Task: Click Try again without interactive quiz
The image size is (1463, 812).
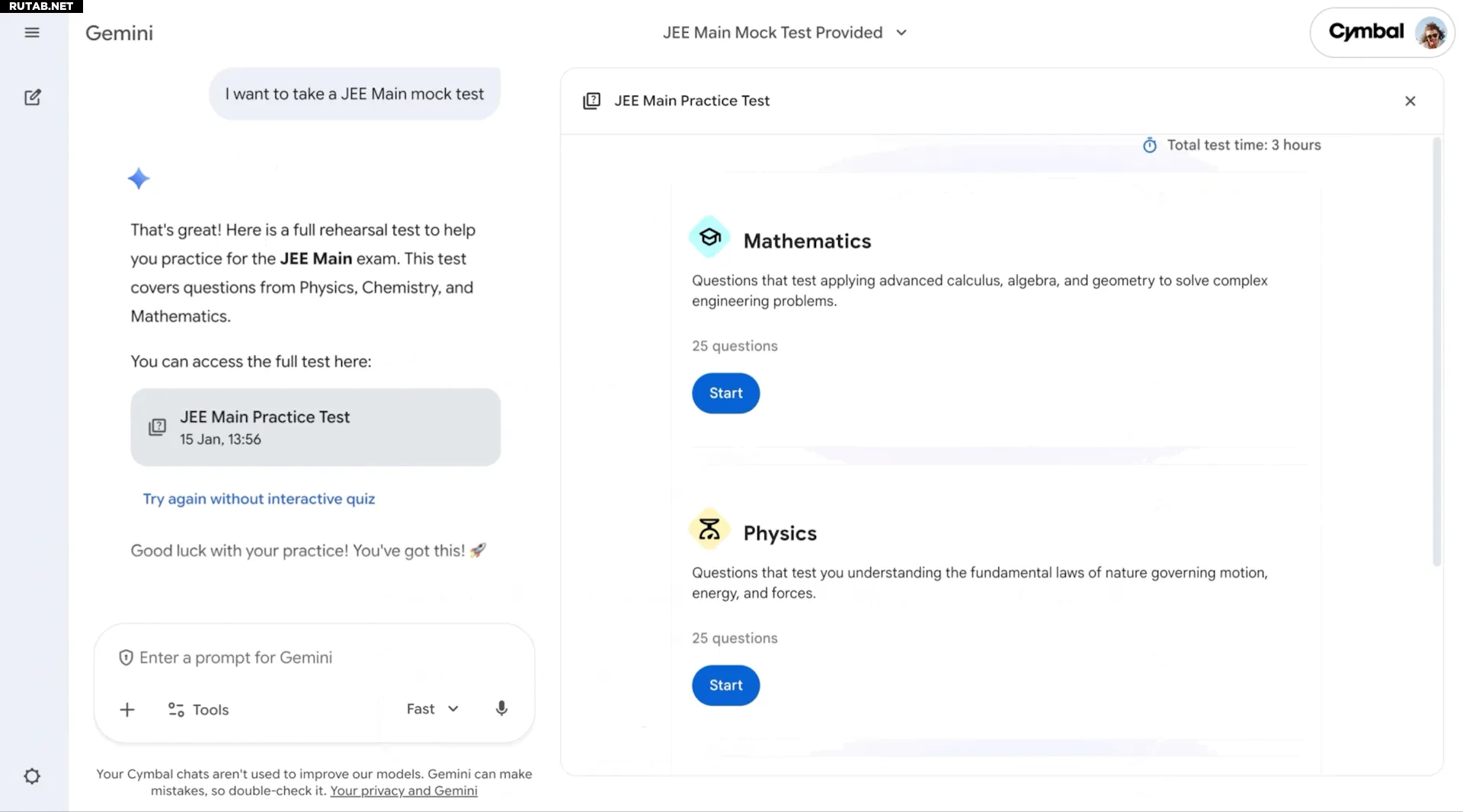Action: (259, 499)
